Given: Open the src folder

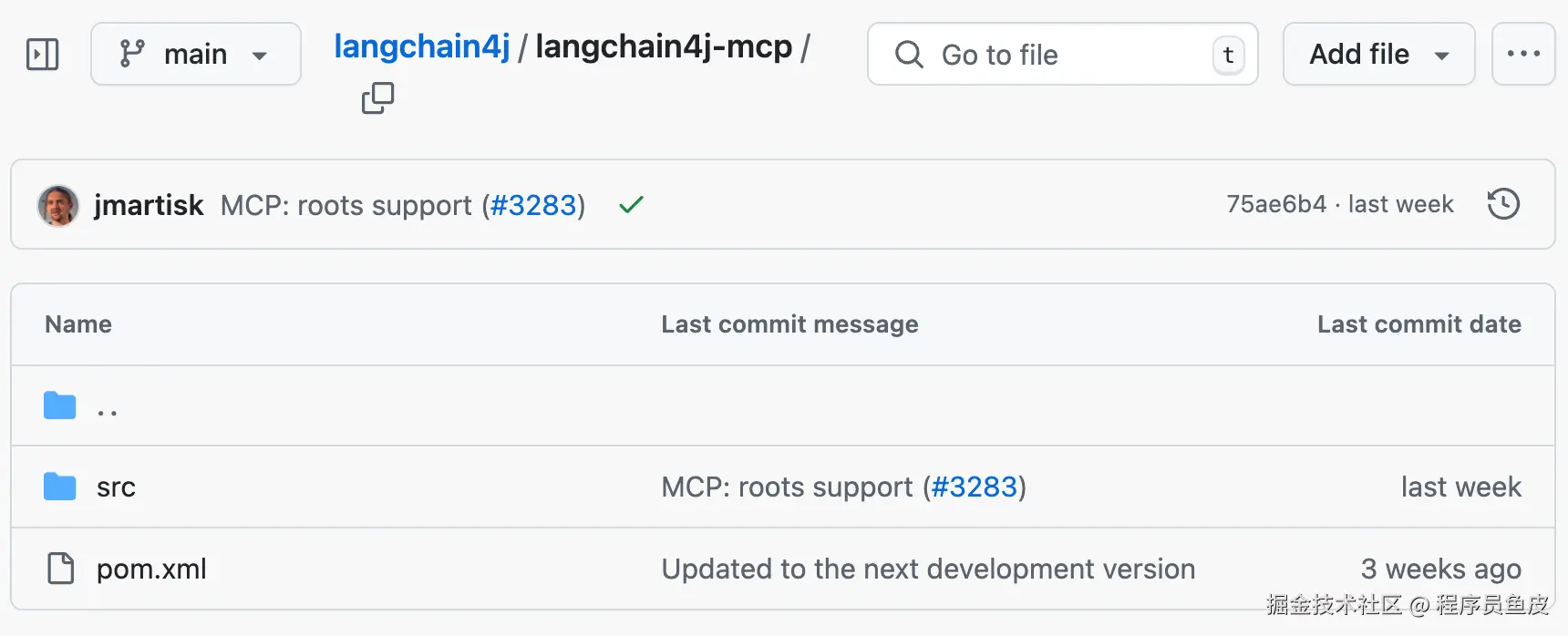Looking at the screenshot, I should (116, 487).
